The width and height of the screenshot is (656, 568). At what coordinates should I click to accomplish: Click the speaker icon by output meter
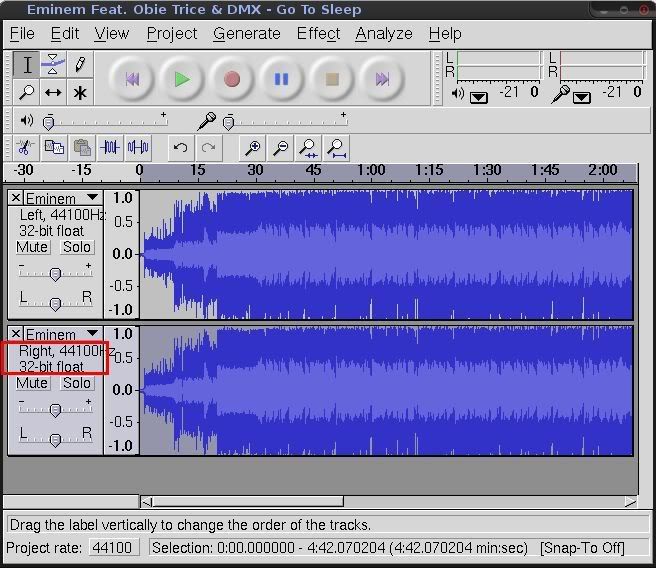458,93
